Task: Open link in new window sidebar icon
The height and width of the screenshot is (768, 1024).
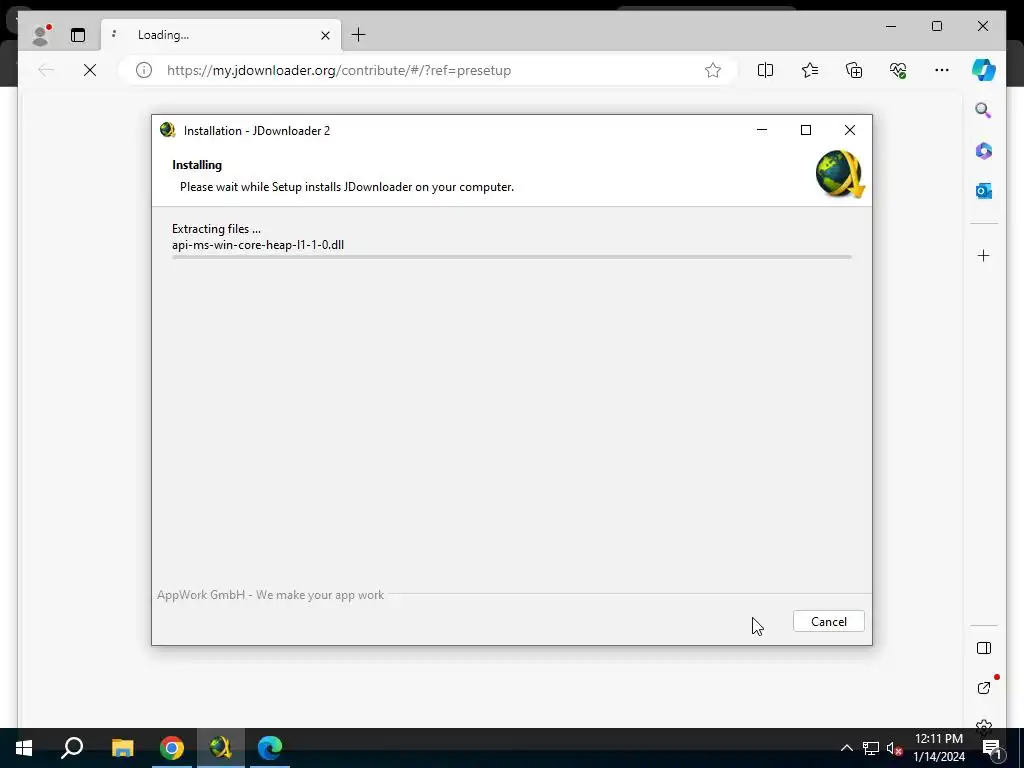Action: pyautogui.click(x=984, y=688)
